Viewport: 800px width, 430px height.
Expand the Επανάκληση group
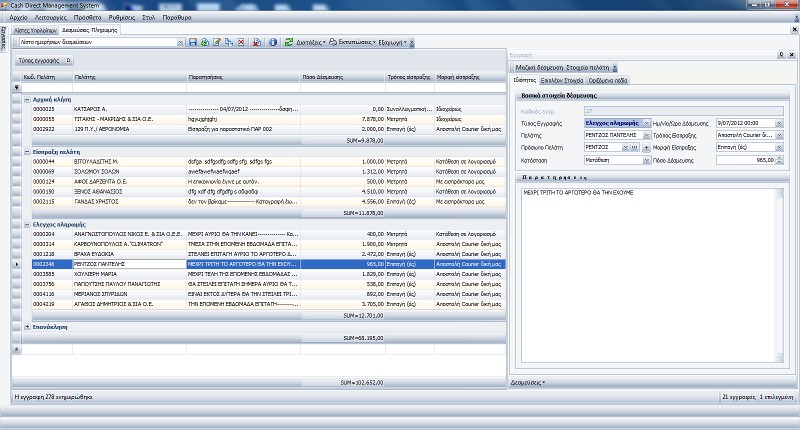(28, 327)
